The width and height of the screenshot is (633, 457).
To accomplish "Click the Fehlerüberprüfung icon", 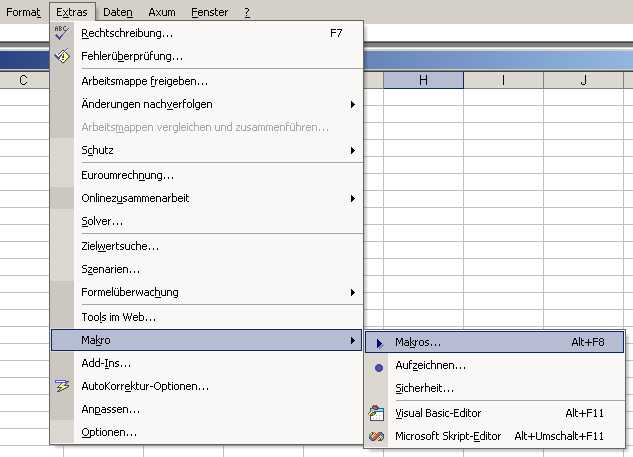I will pyautogui.click(x=62, y=56).
